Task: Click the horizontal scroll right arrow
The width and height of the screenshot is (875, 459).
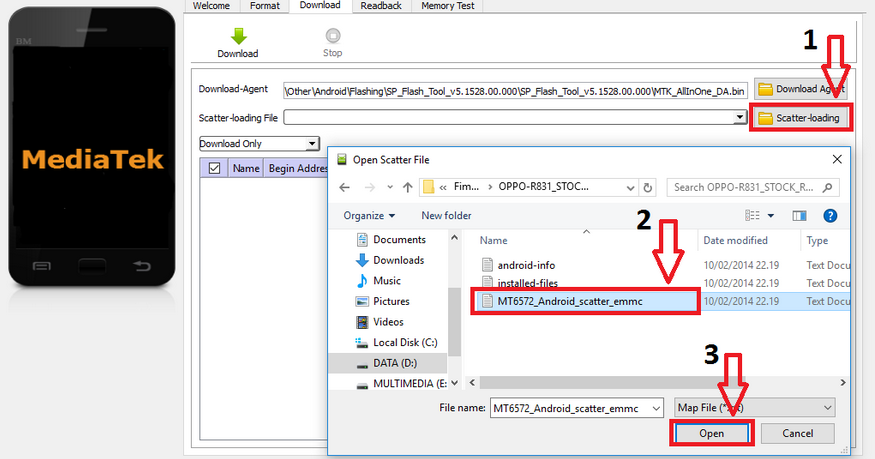Action: coord(843,383)
